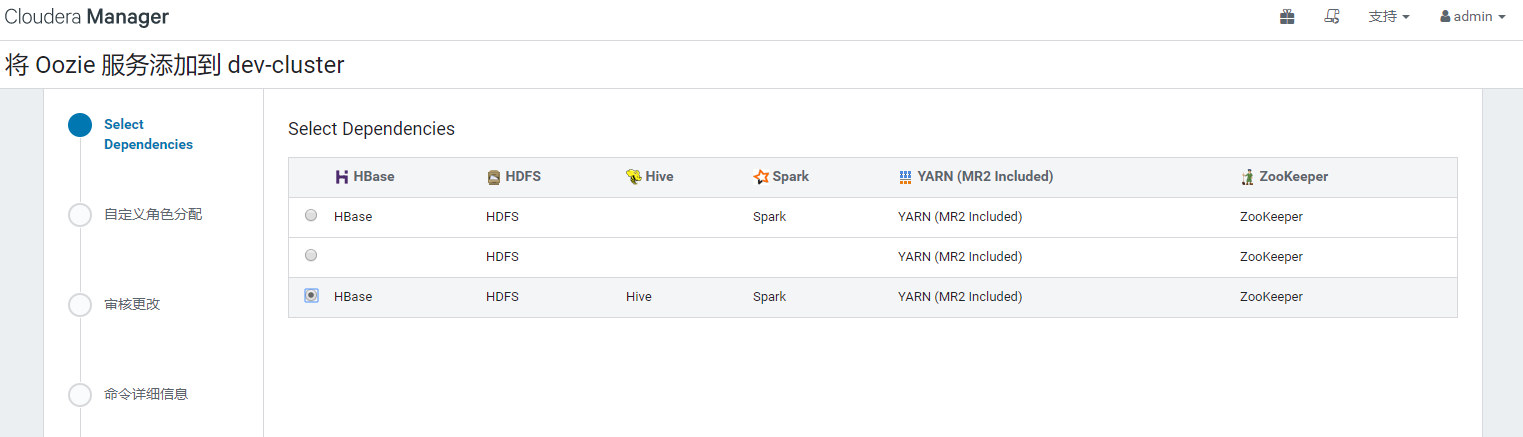1523x437 pixels.
Task: Click Hive column header text
Action: coord(660,177)
